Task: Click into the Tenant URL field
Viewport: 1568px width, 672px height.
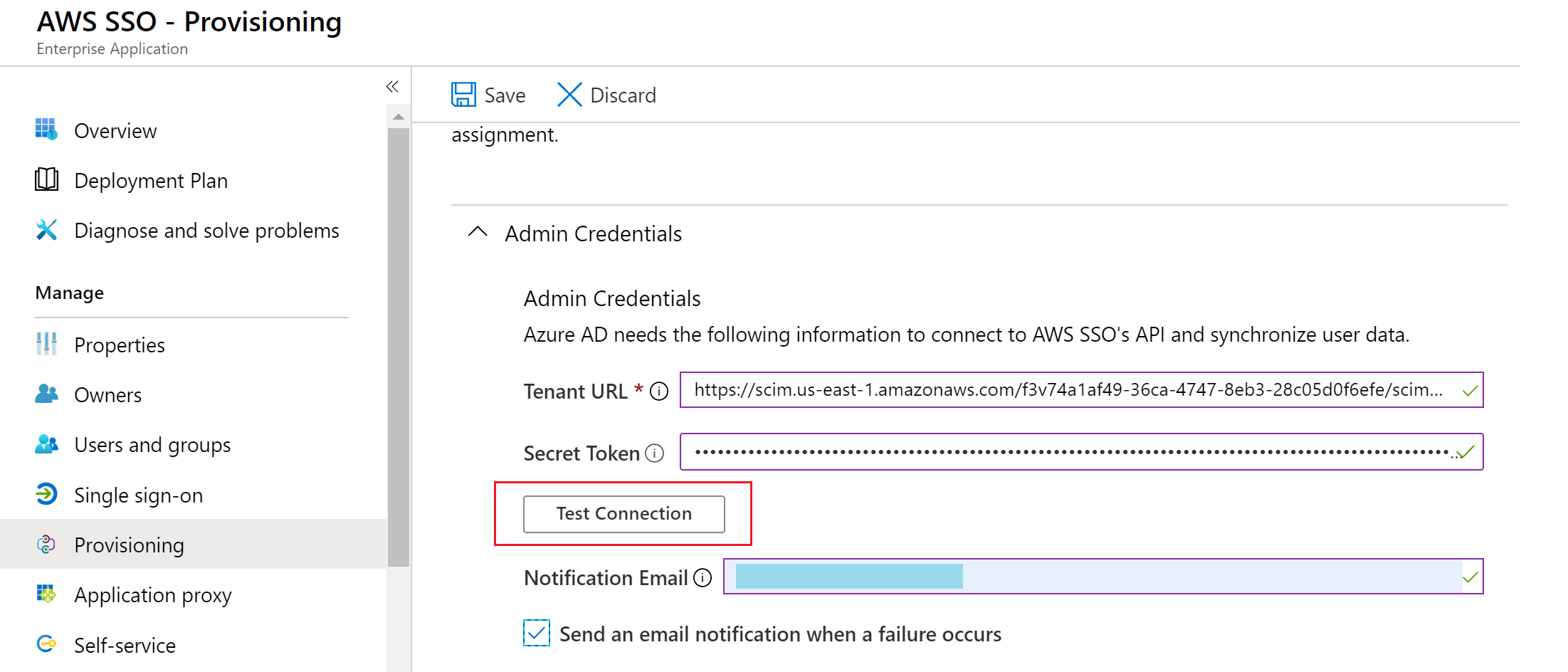Action: pyautogui.click(x=1068, y=390)
